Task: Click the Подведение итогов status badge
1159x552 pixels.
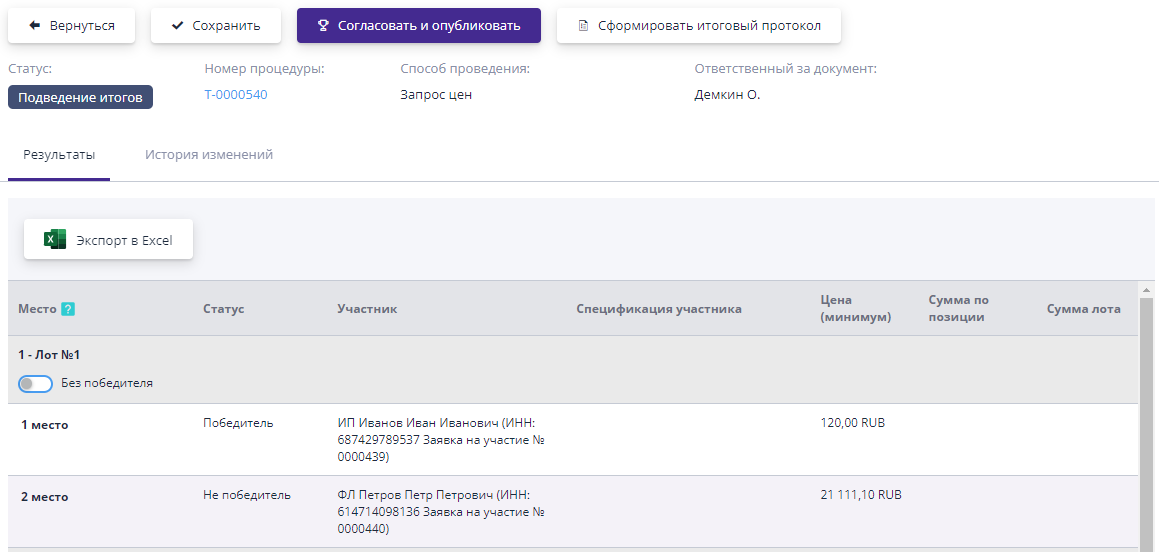Action: tap(80, 97)
